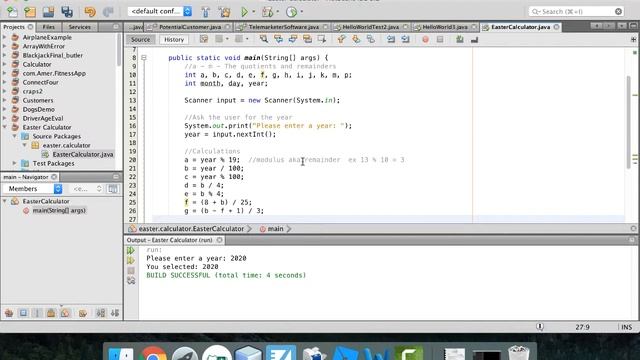Click the Find Next Occurrence icon
Image resolution: width=640 pixels, height=360 pixels.
[x=293, y=39]
